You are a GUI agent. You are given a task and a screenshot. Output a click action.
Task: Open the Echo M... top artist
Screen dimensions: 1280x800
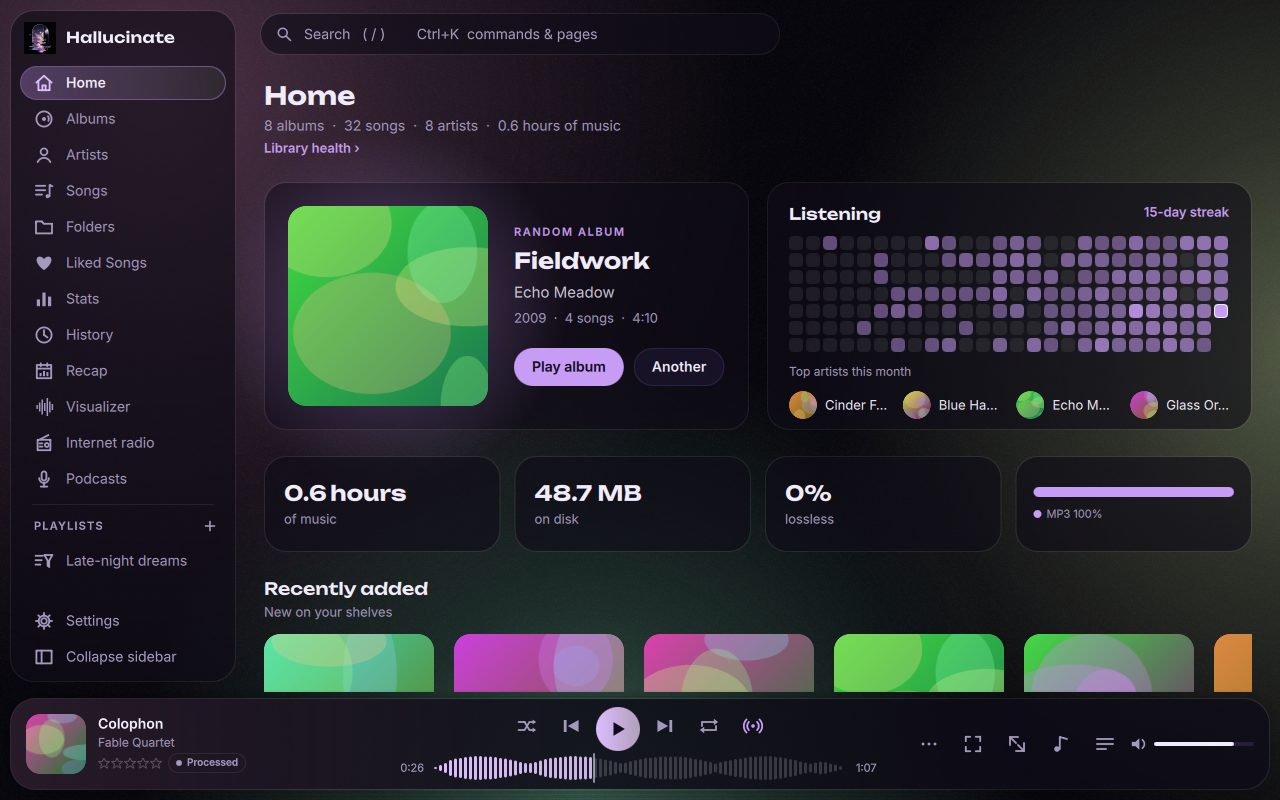tap(1064, 405)
